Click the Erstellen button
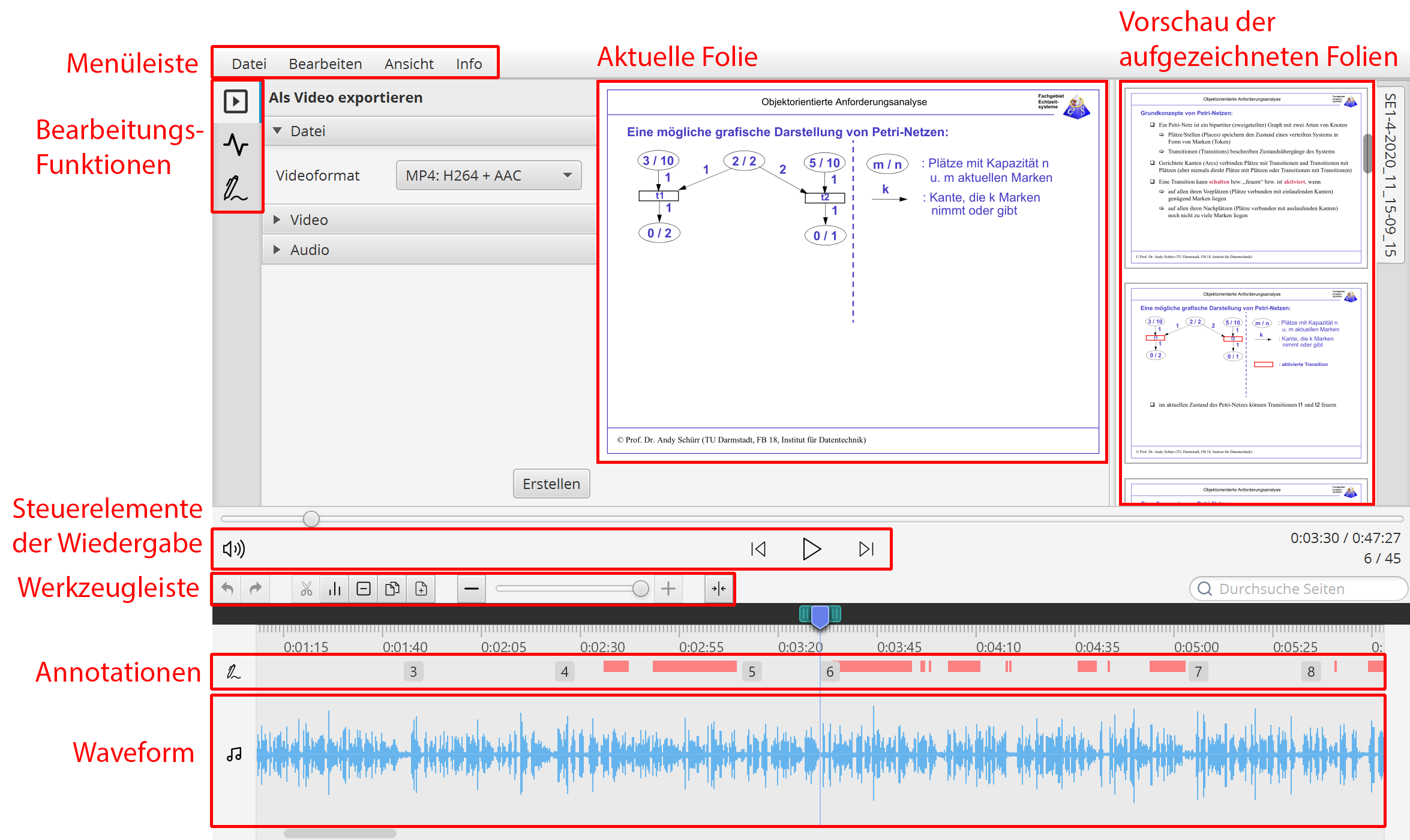 tap(551, 484)
